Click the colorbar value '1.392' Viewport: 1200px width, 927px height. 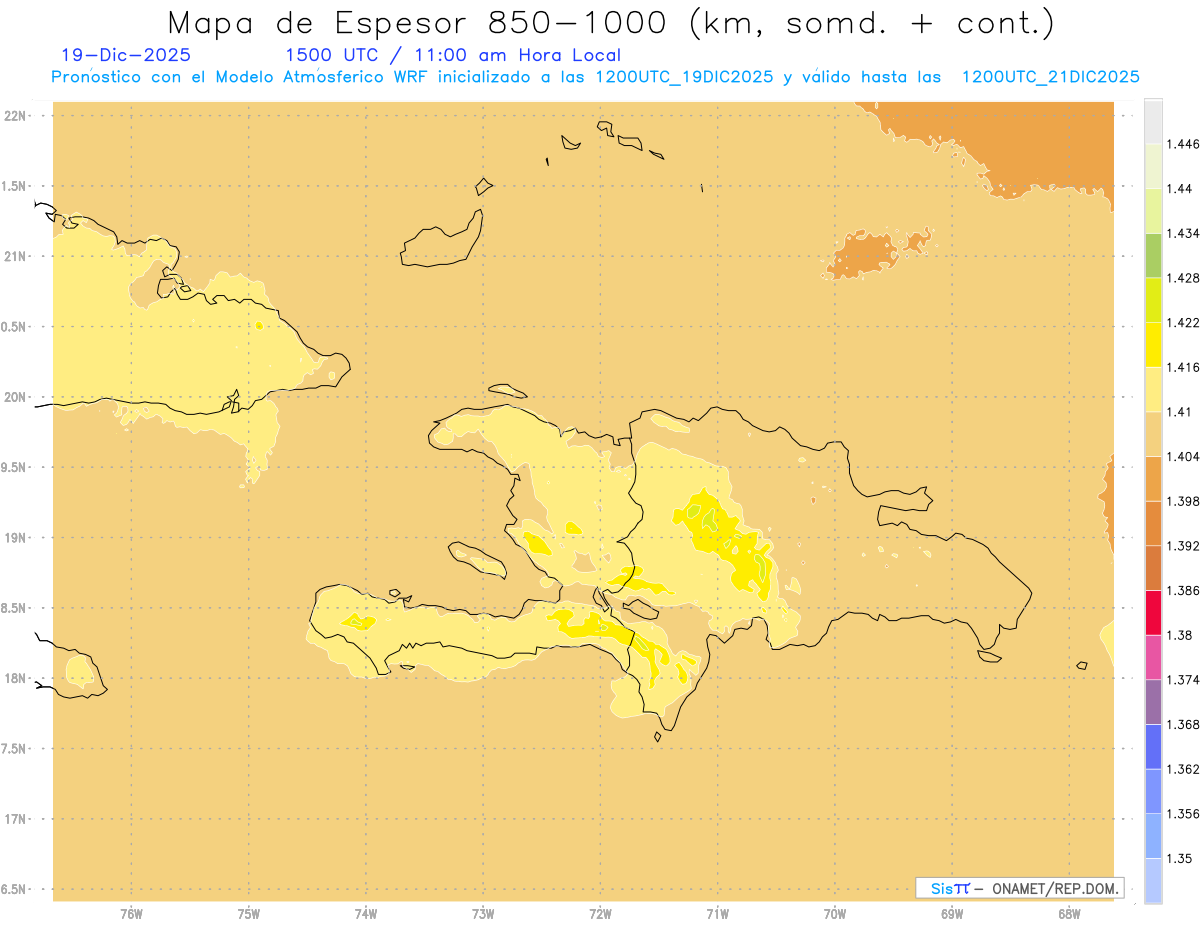[1183, 546]
